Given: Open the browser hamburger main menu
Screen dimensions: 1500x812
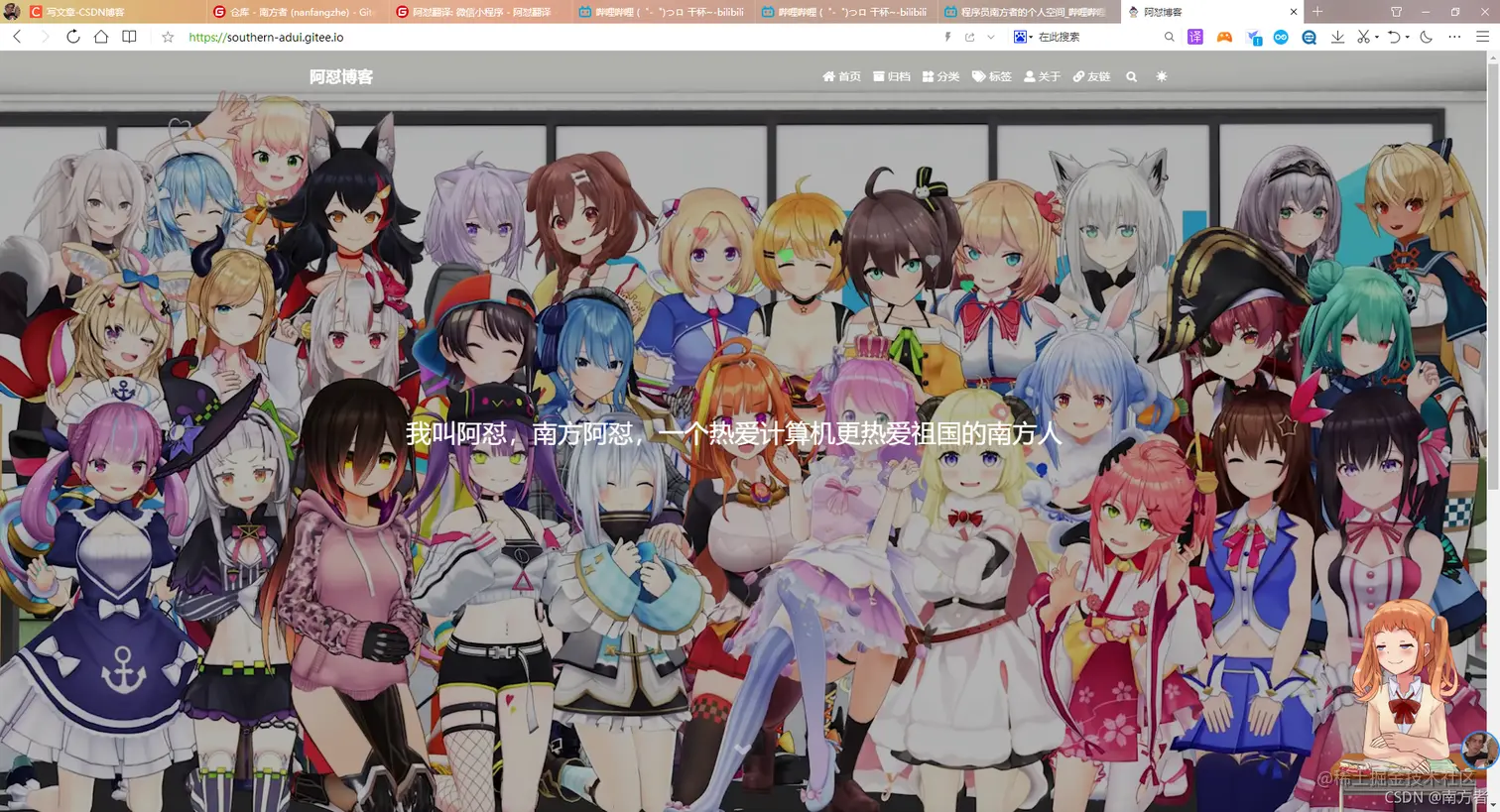Looking at the screenshot, I should click(1483, 37).
